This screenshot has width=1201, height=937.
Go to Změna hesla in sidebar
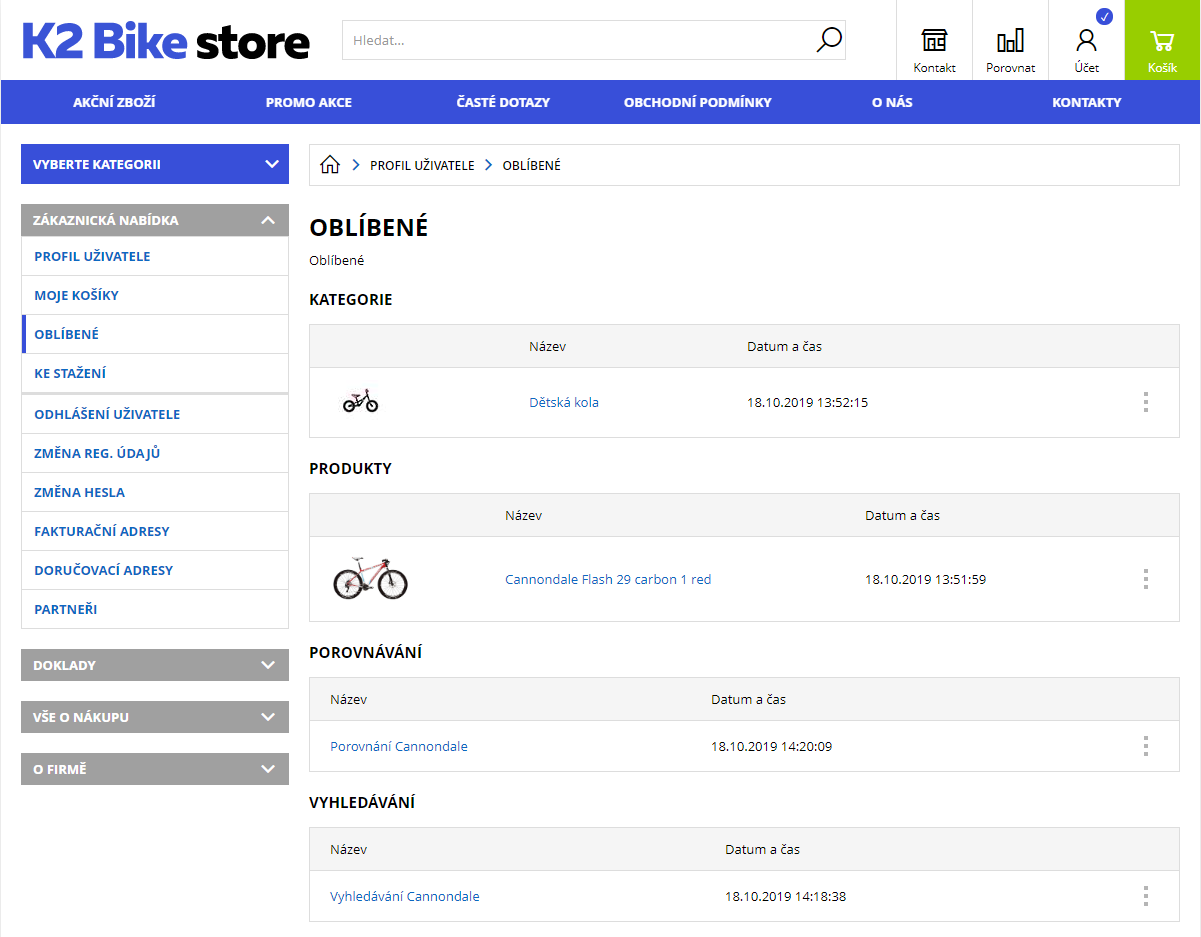pyautogui.click(x=80, y=492)
